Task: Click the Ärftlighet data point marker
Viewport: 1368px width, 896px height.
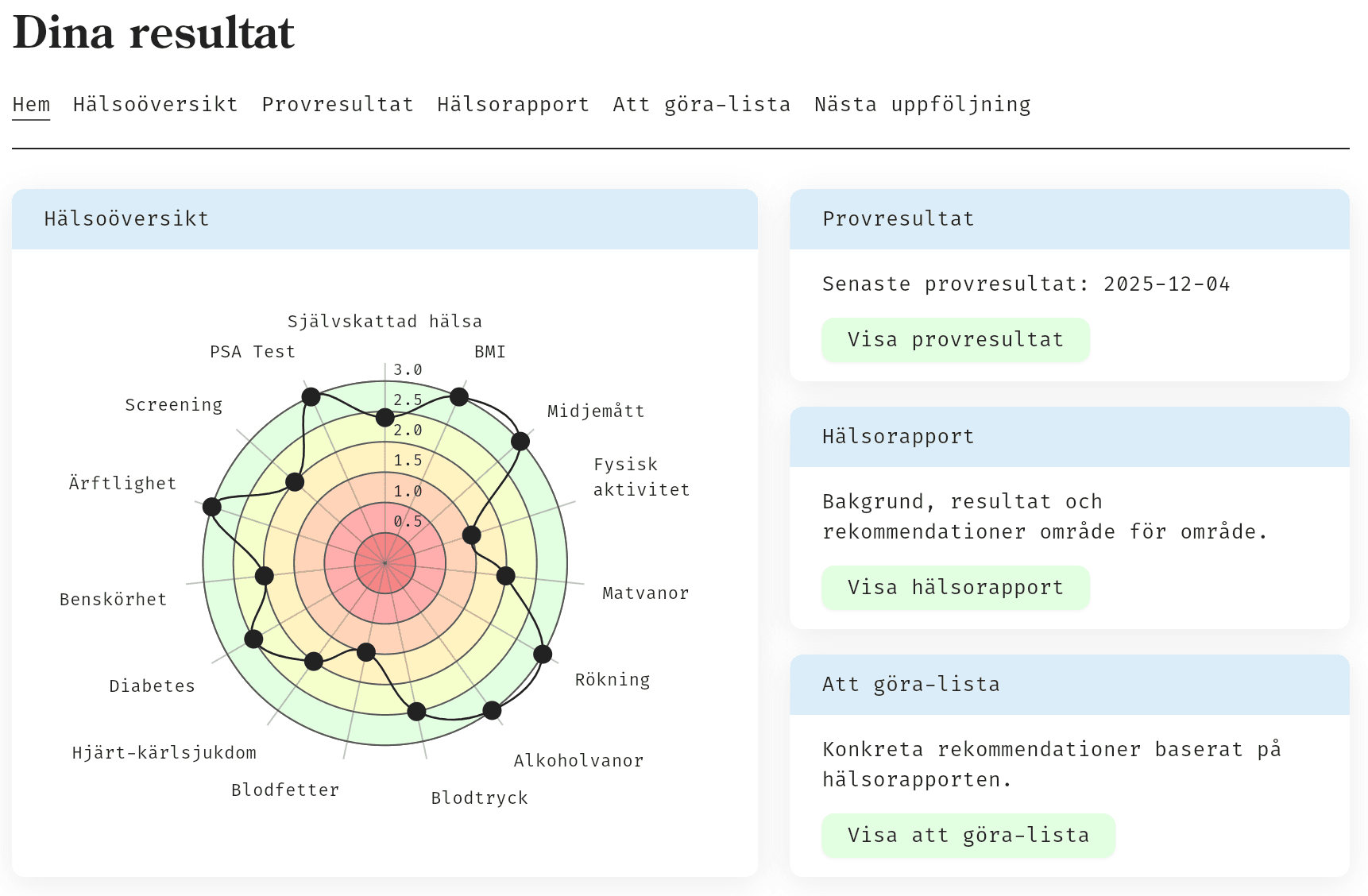Action: 212,507
